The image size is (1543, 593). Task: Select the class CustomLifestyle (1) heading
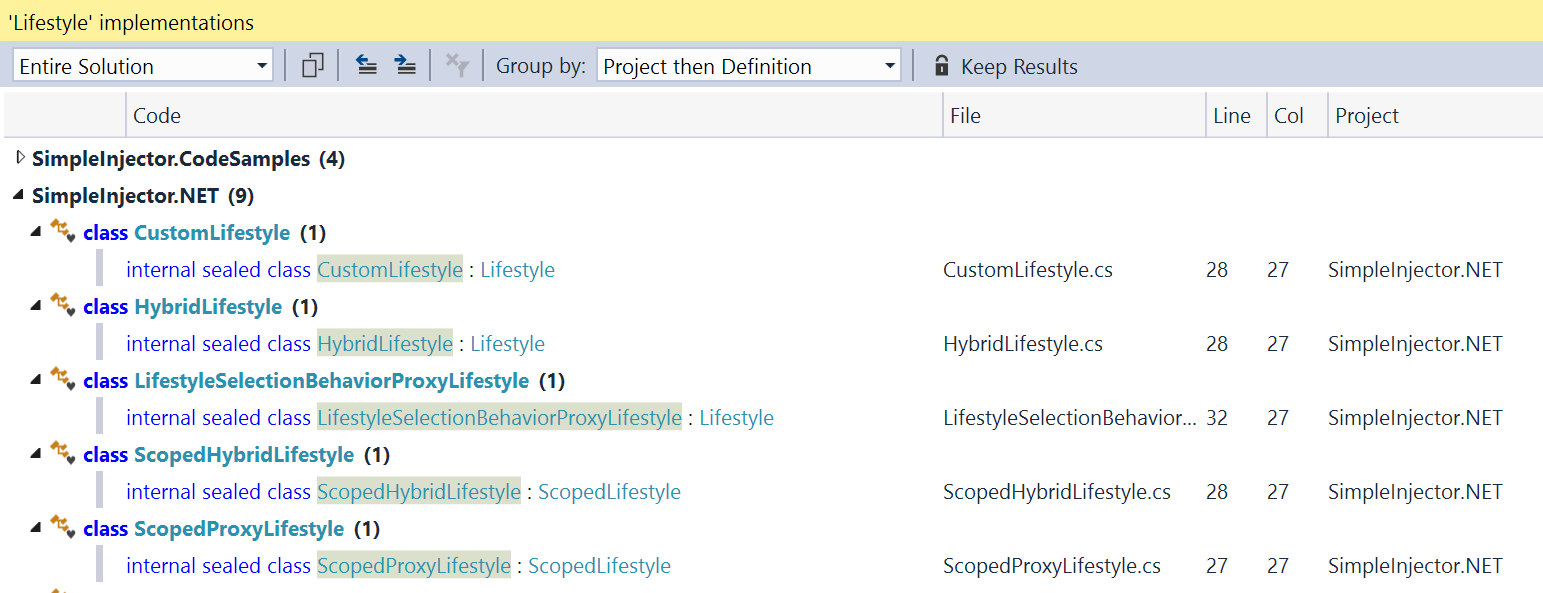(x=204, y=233)
